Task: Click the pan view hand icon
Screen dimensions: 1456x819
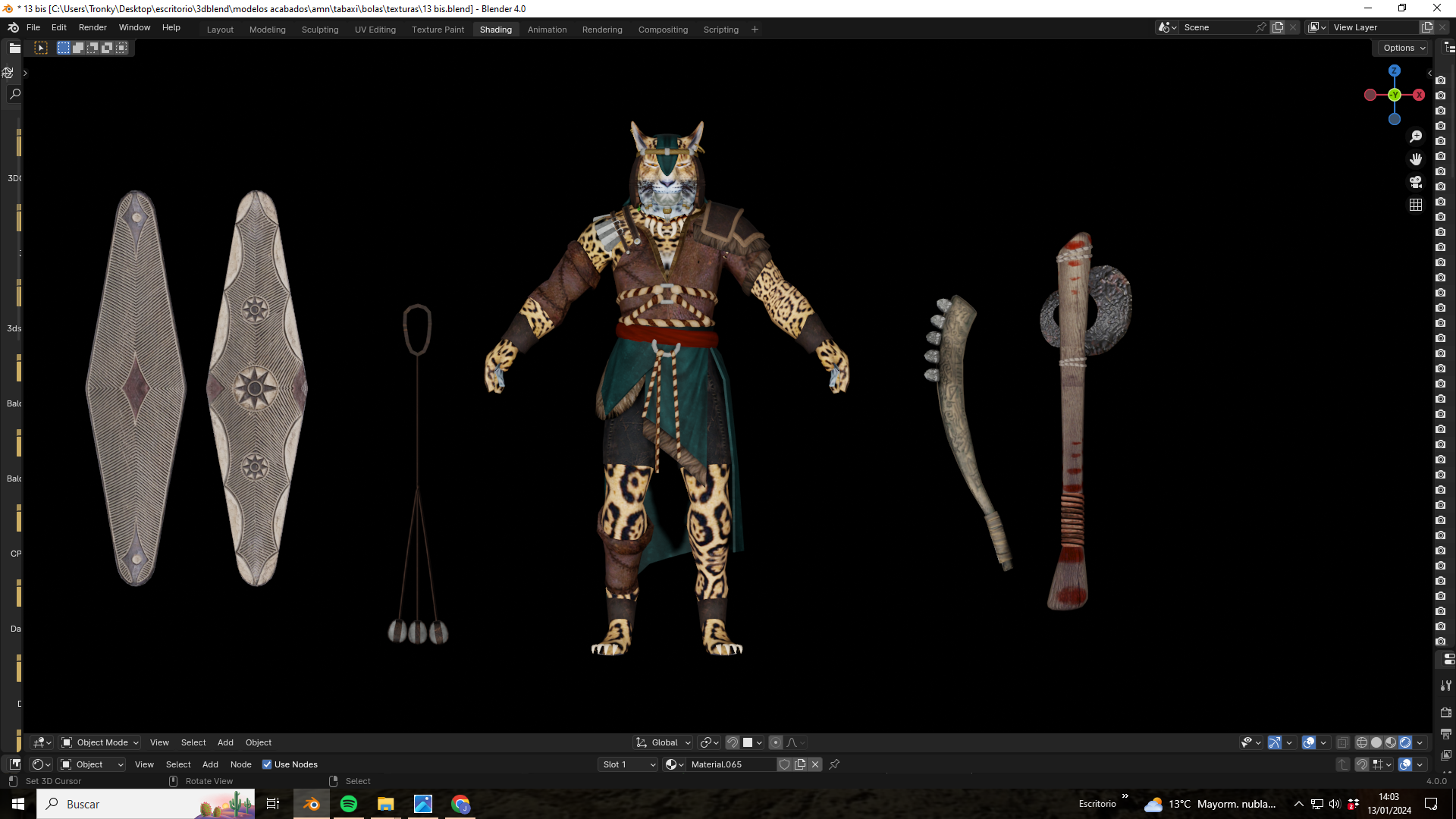Action: (1416, 159)
